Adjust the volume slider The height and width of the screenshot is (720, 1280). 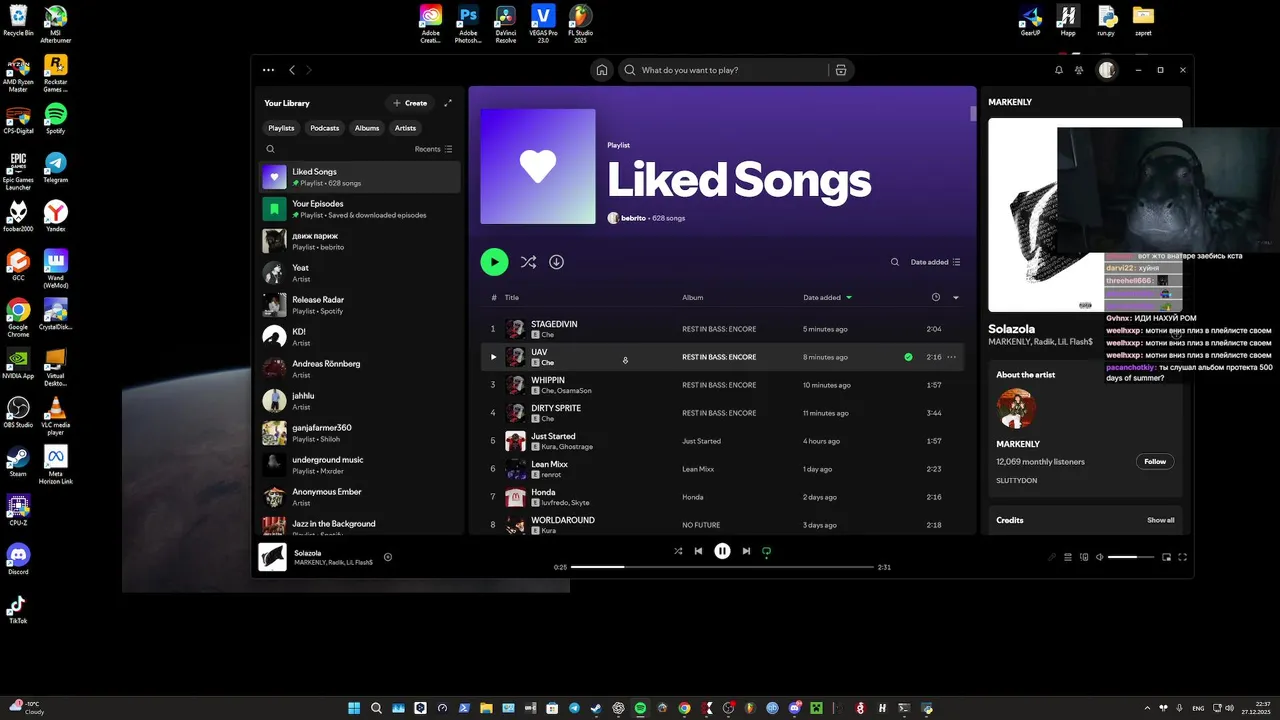pyautogui.click(x=1131, y=557)
